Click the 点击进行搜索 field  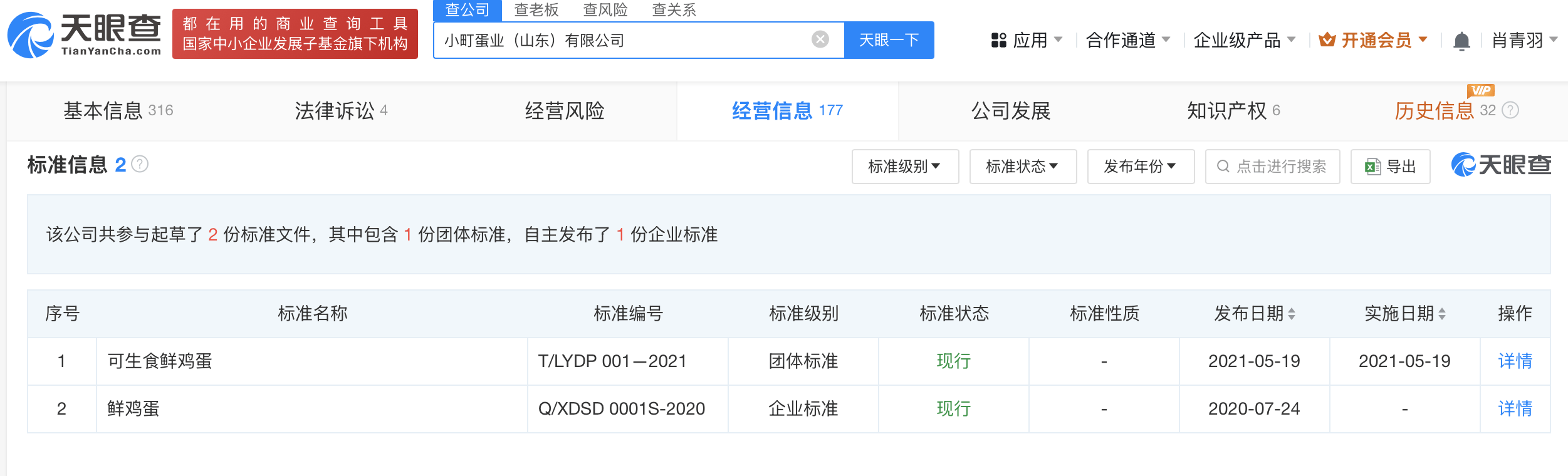[x=1272, y=167]
